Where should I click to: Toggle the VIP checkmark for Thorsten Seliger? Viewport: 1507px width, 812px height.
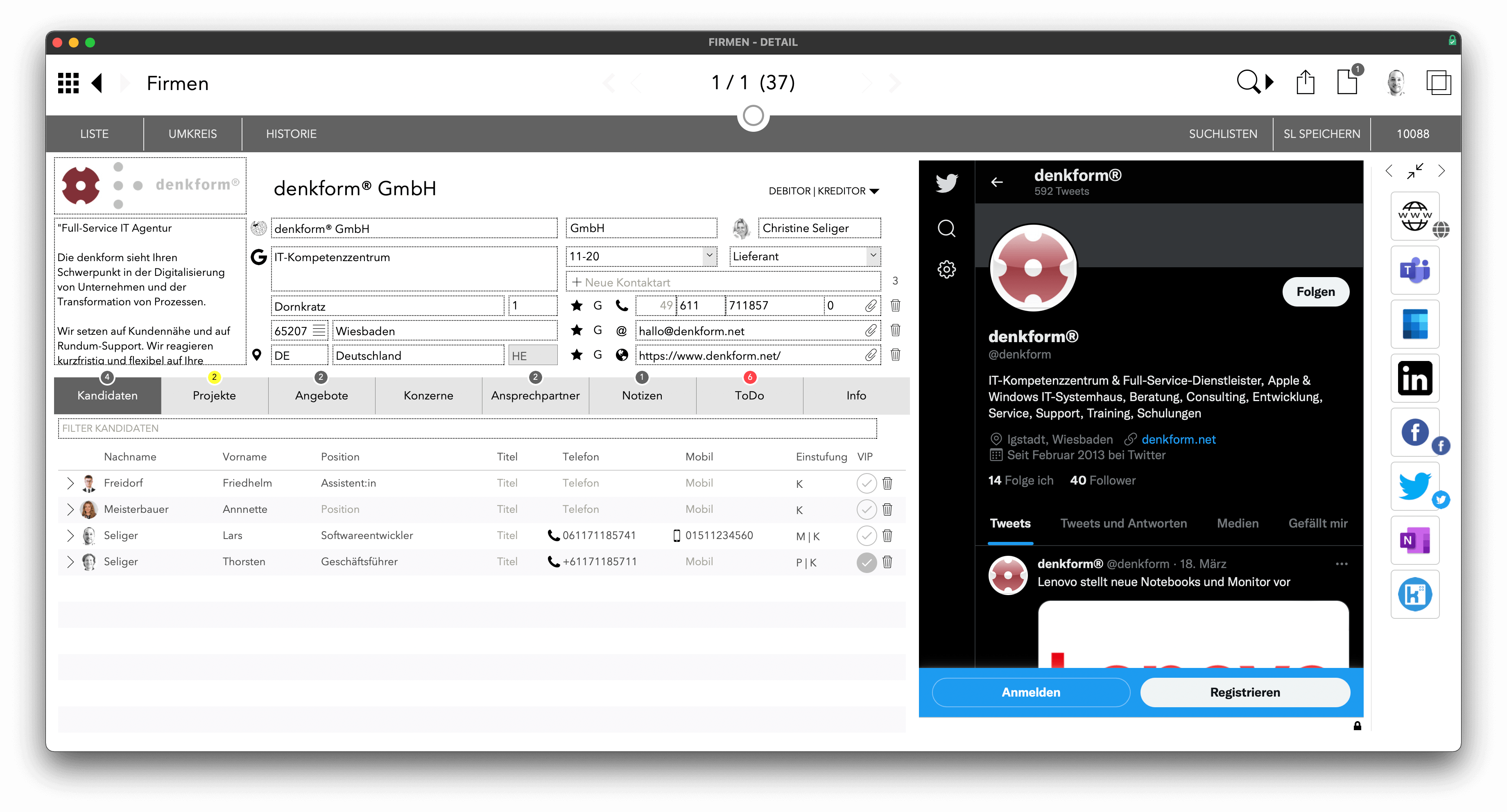click(x=866, y=562)
